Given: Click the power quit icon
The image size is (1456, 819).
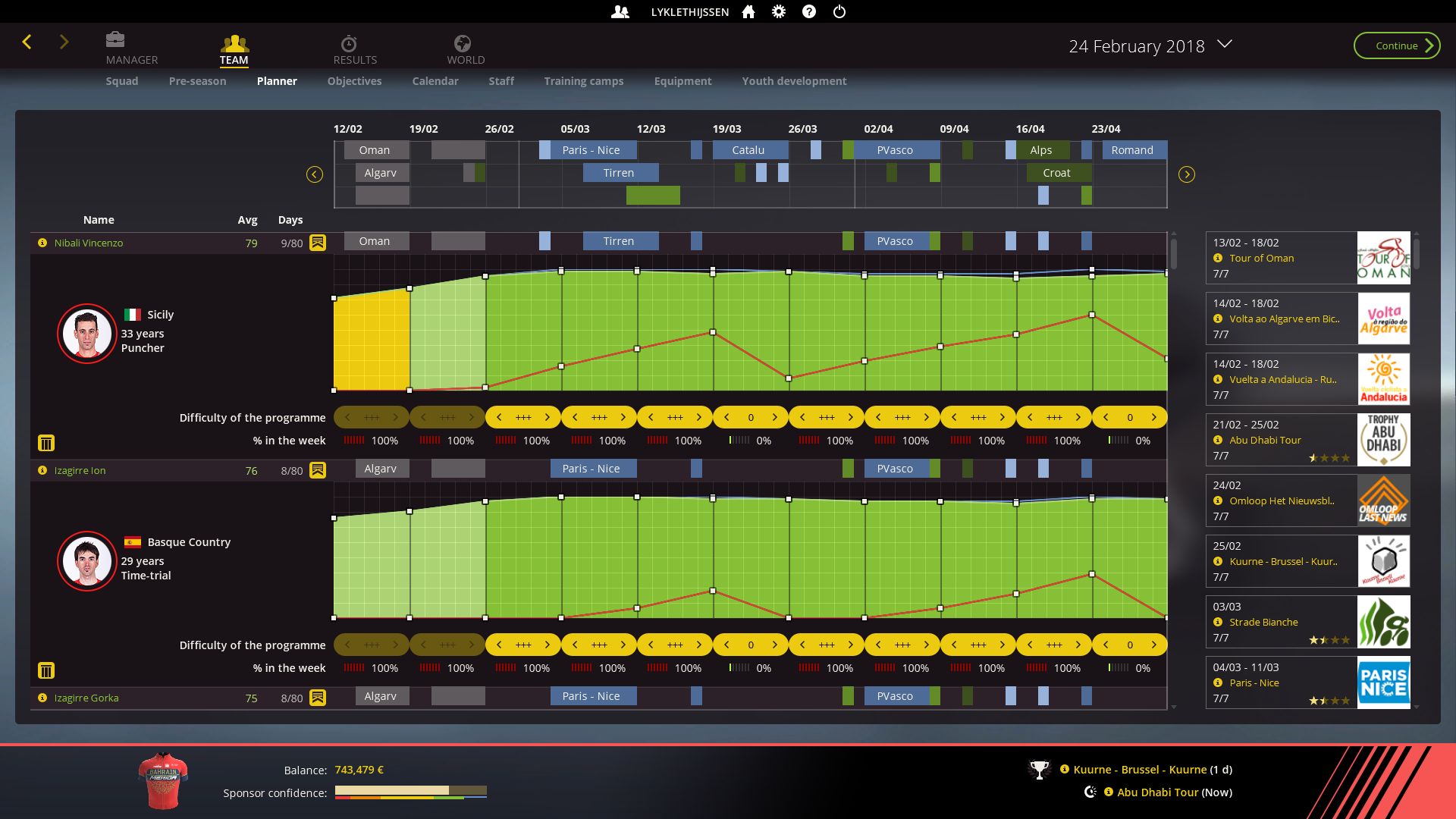Looking at the screenshot, I should (x=839, y=12).
